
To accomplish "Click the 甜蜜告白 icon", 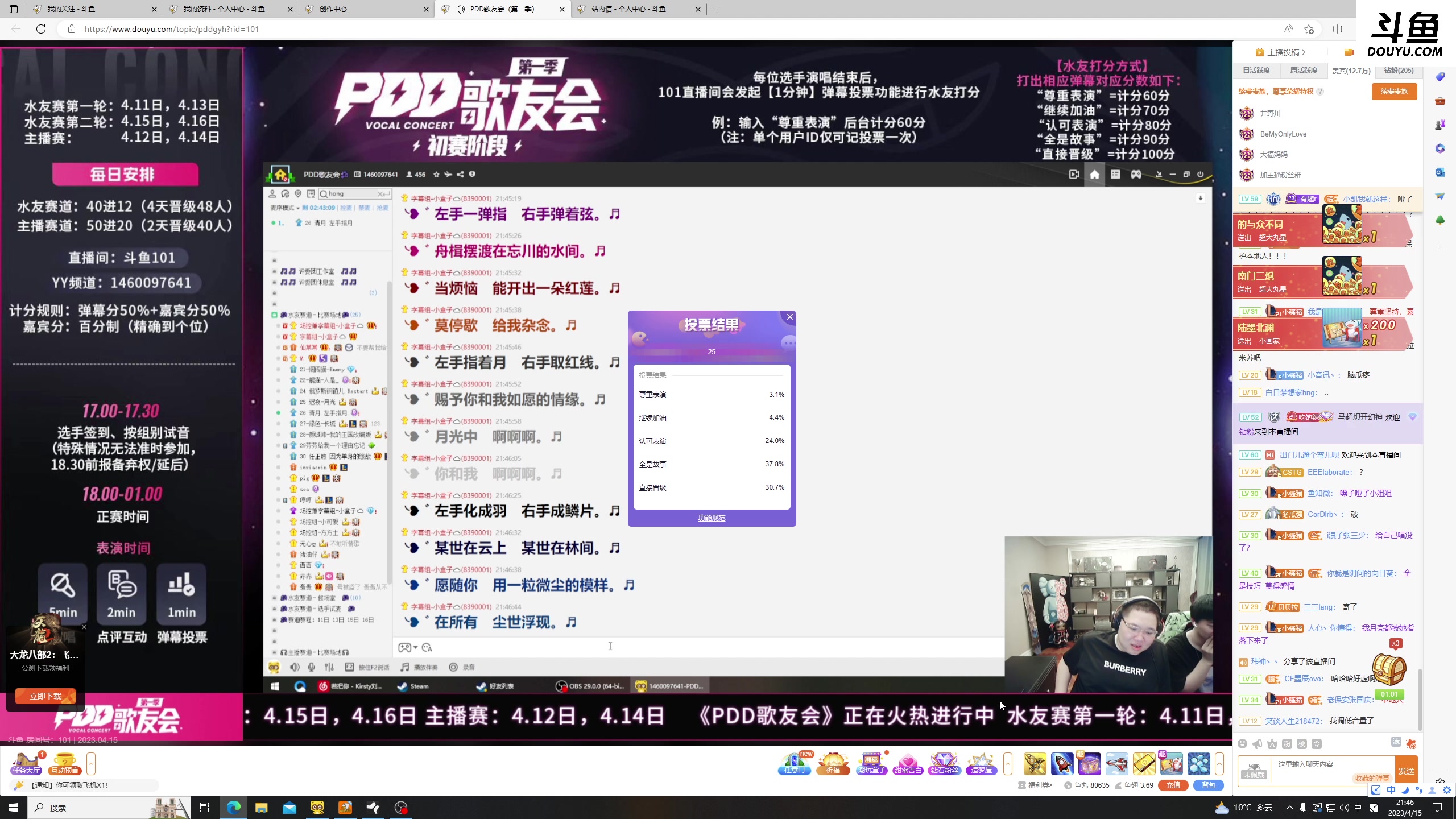I will click(x=908, y=763).
